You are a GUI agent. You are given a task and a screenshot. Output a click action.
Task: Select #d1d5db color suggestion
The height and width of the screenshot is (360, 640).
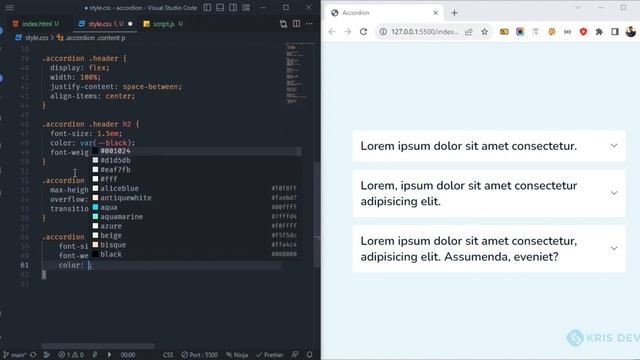[x=197, y=160]
